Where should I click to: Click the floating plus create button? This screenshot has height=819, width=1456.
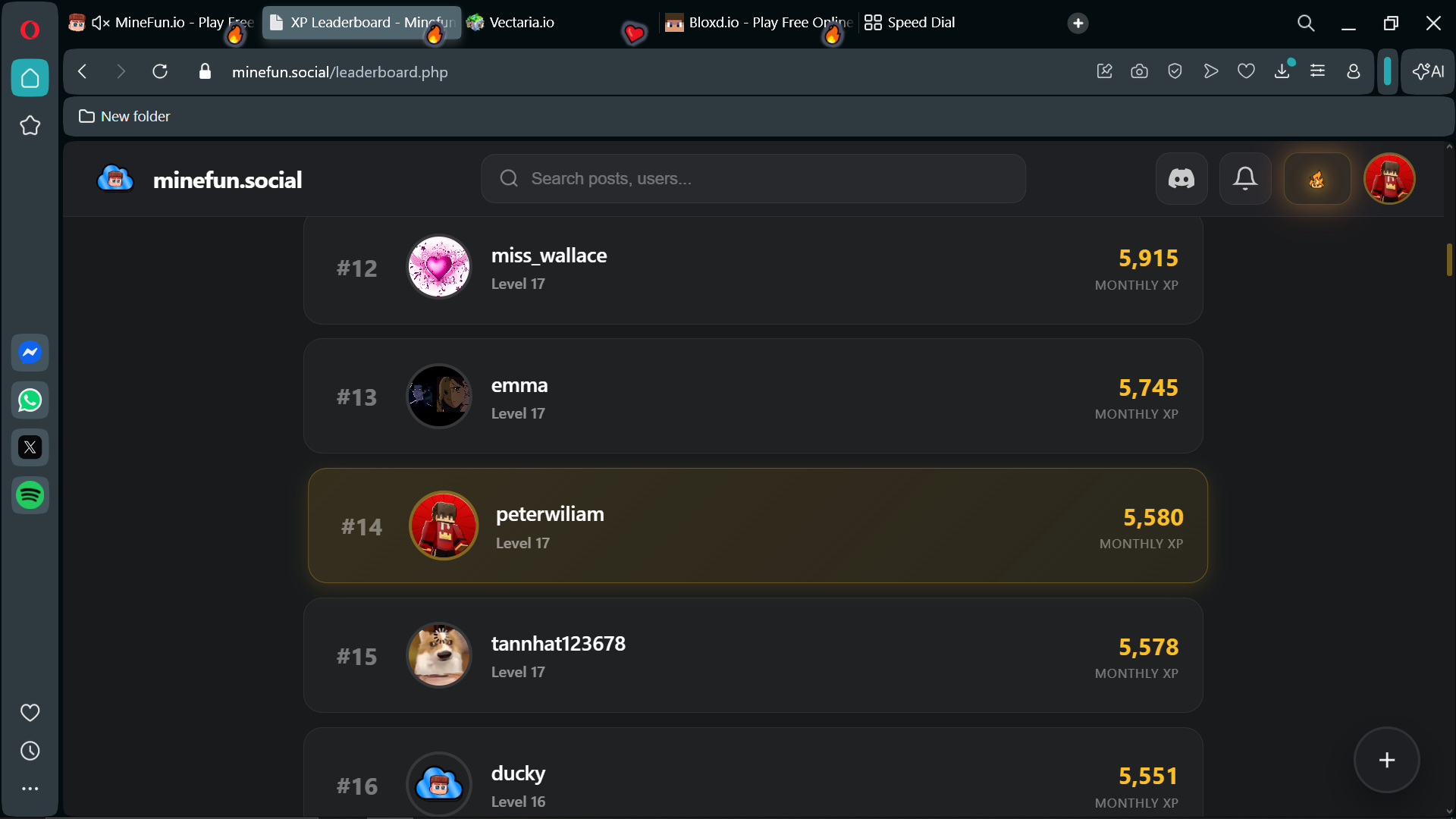tap(1386, 760)
